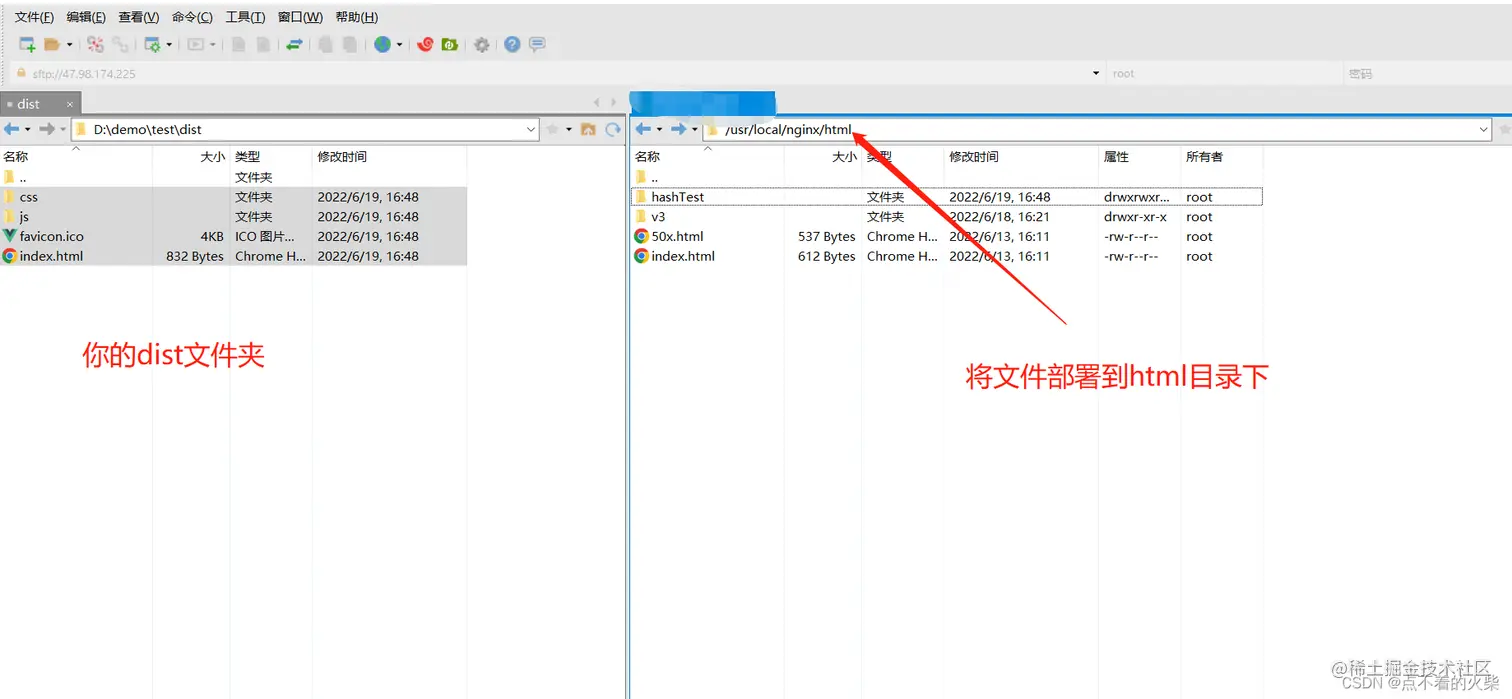This screenshot has height=699, width=1512.
Task: Open the 文件(F) menu
Action: 34,17
